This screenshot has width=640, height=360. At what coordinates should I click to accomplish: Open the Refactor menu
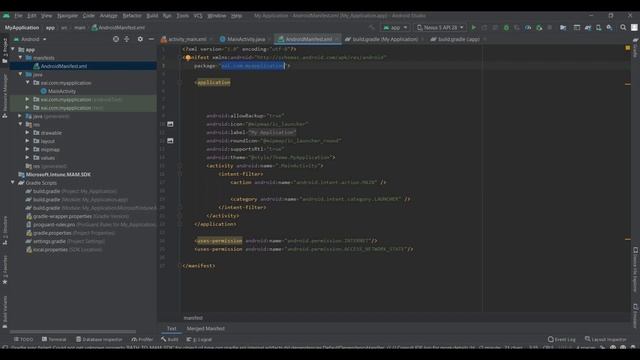click(132, 16)
